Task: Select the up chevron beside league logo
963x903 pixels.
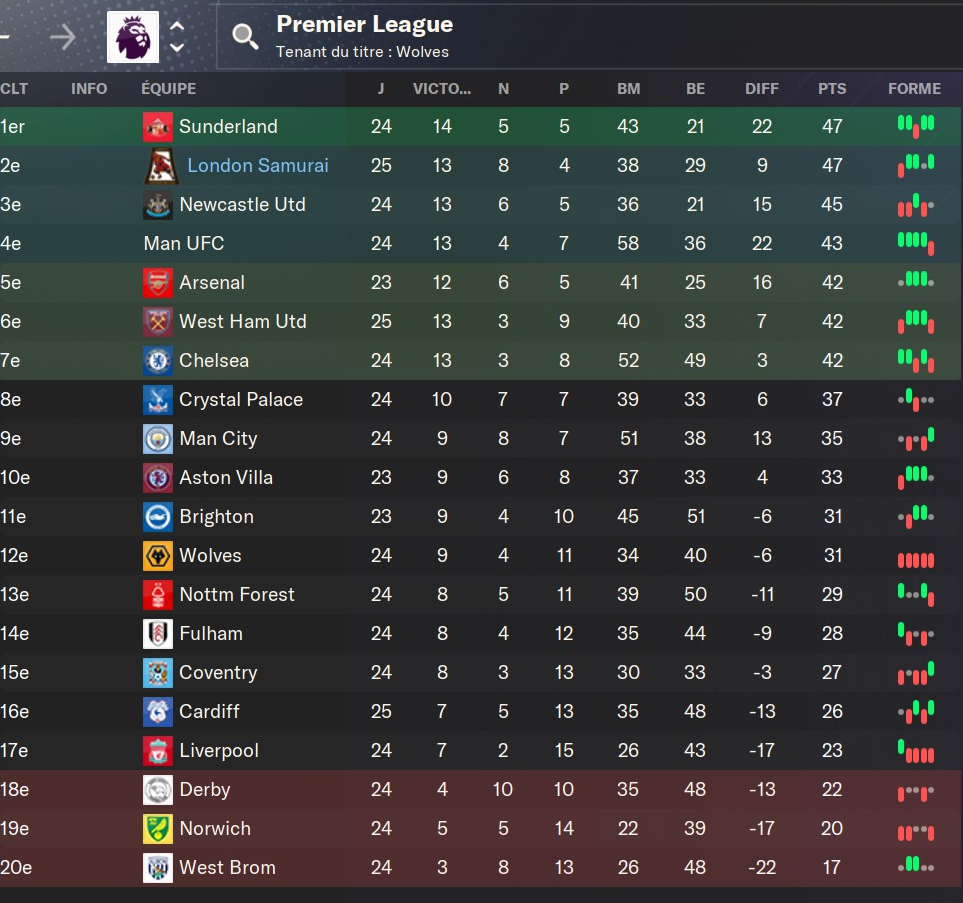Action: pos(177,26)
